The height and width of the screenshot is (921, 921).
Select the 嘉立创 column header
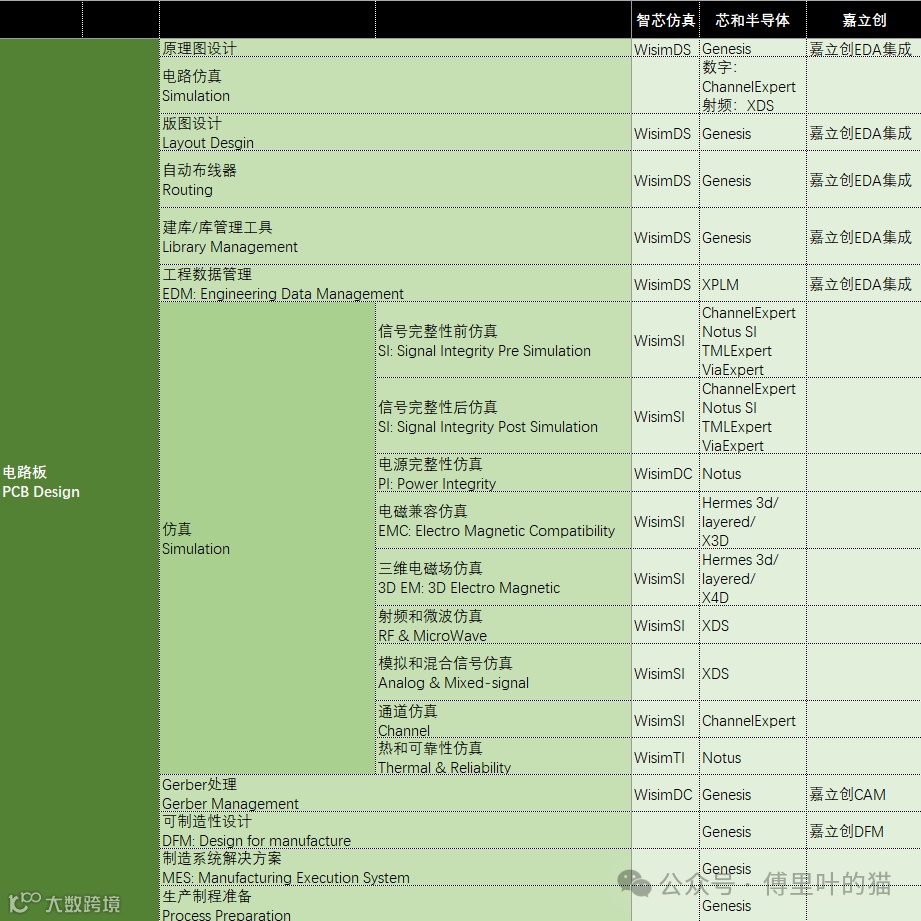(x=863, y=20)
